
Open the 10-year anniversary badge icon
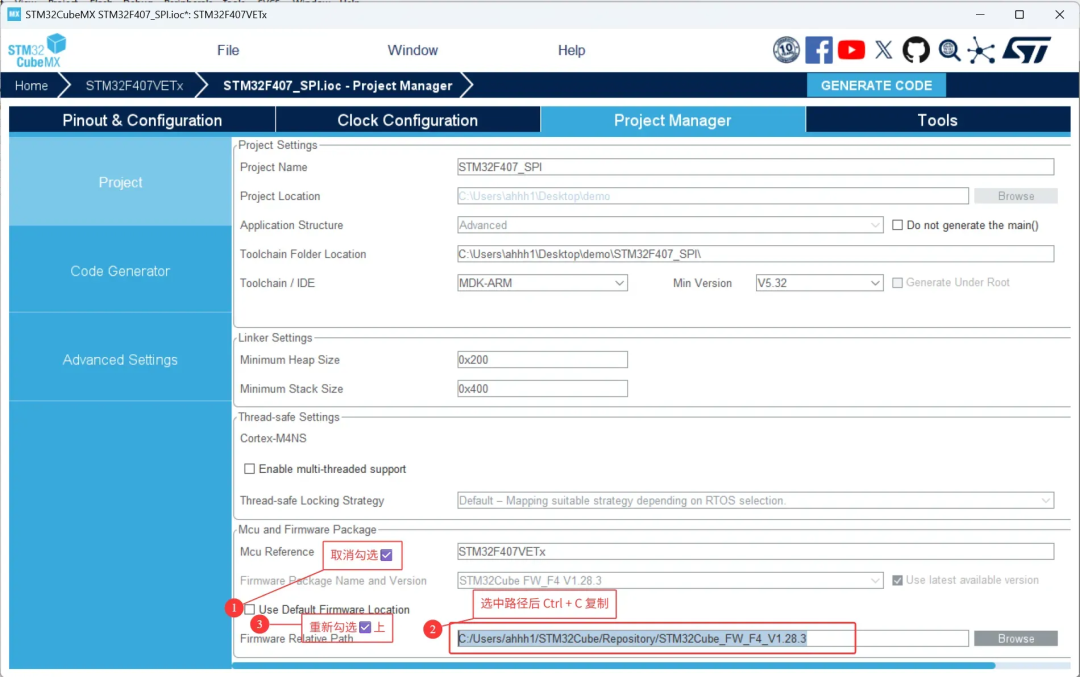pos(786,50)
